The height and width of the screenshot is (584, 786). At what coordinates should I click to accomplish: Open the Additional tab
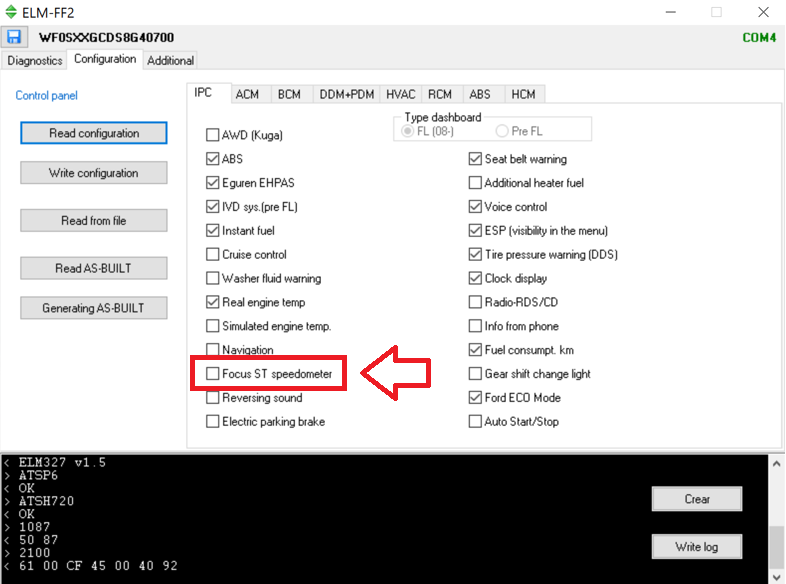pyautogui.click(x=170, y=60)
